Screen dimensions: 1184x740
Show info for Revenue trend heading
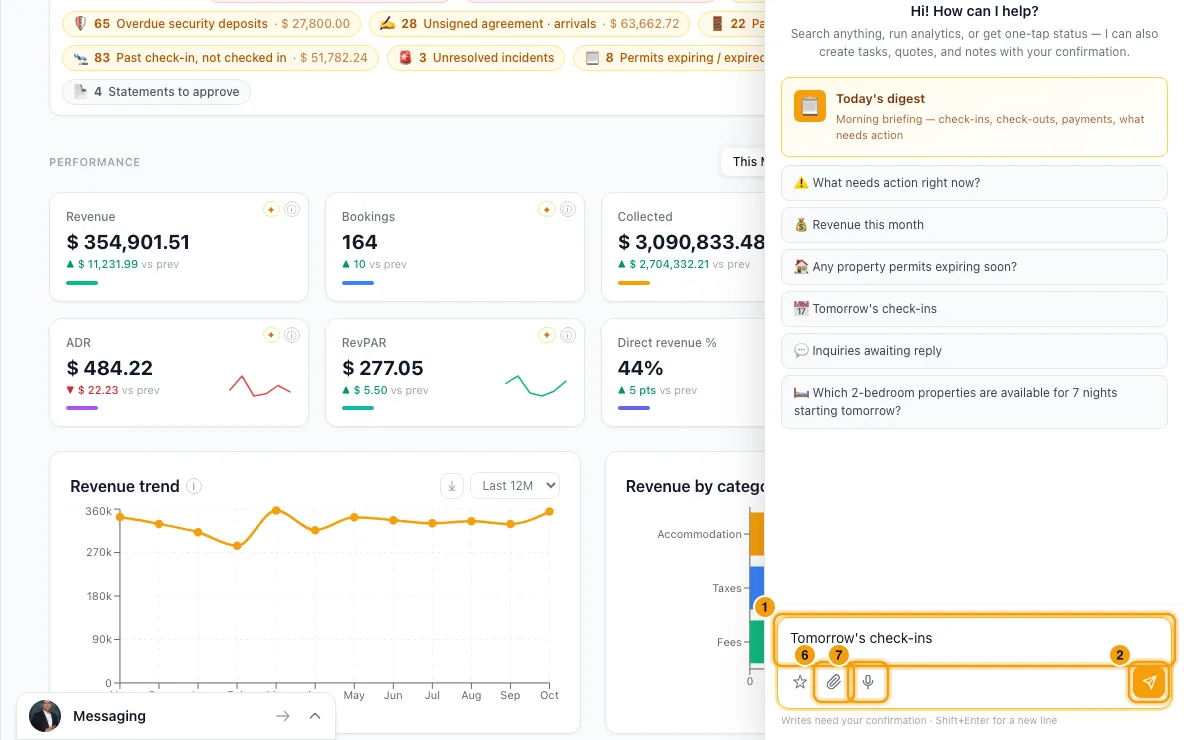pyautogui.click(x=194, y=486)
